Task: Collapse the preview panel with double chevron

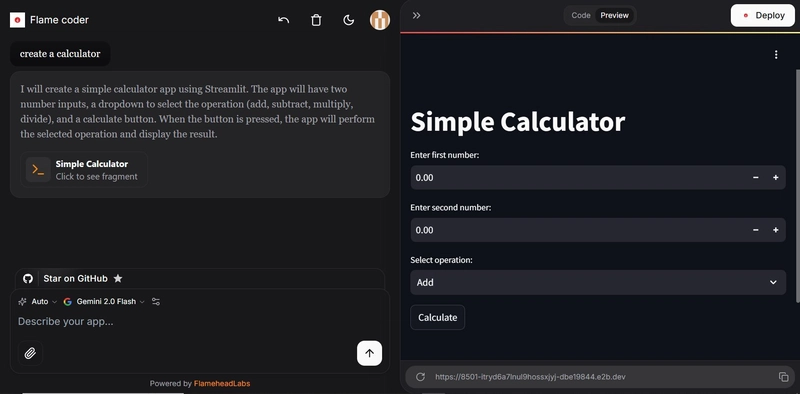Action: [x=416, y=15]
